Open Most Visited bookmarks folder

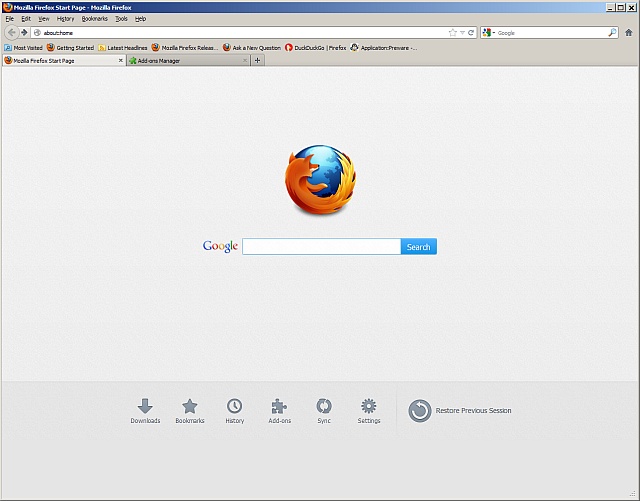click(23, 48)
